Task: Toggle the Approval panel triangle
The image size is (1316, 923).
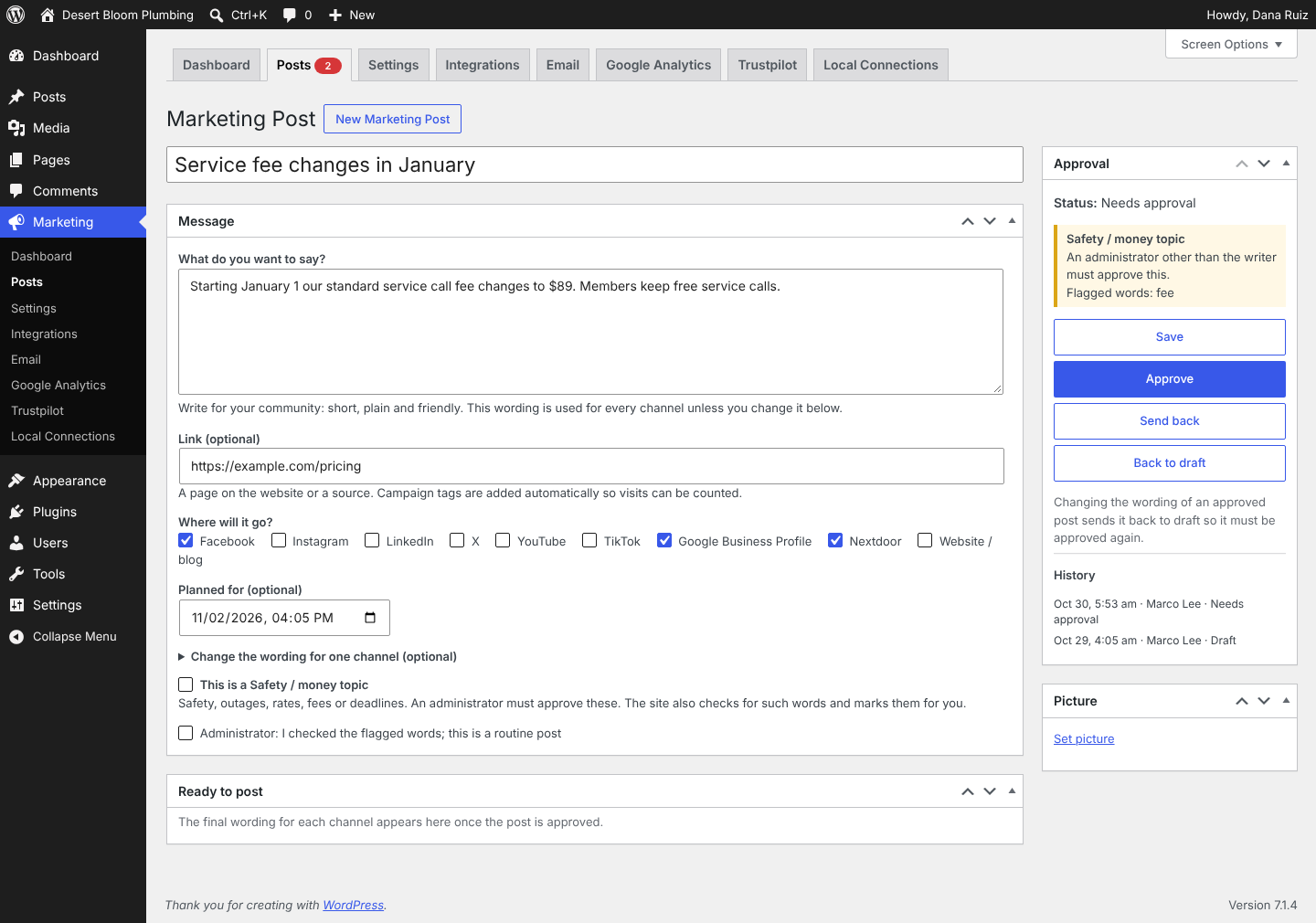Action: 1286,164
